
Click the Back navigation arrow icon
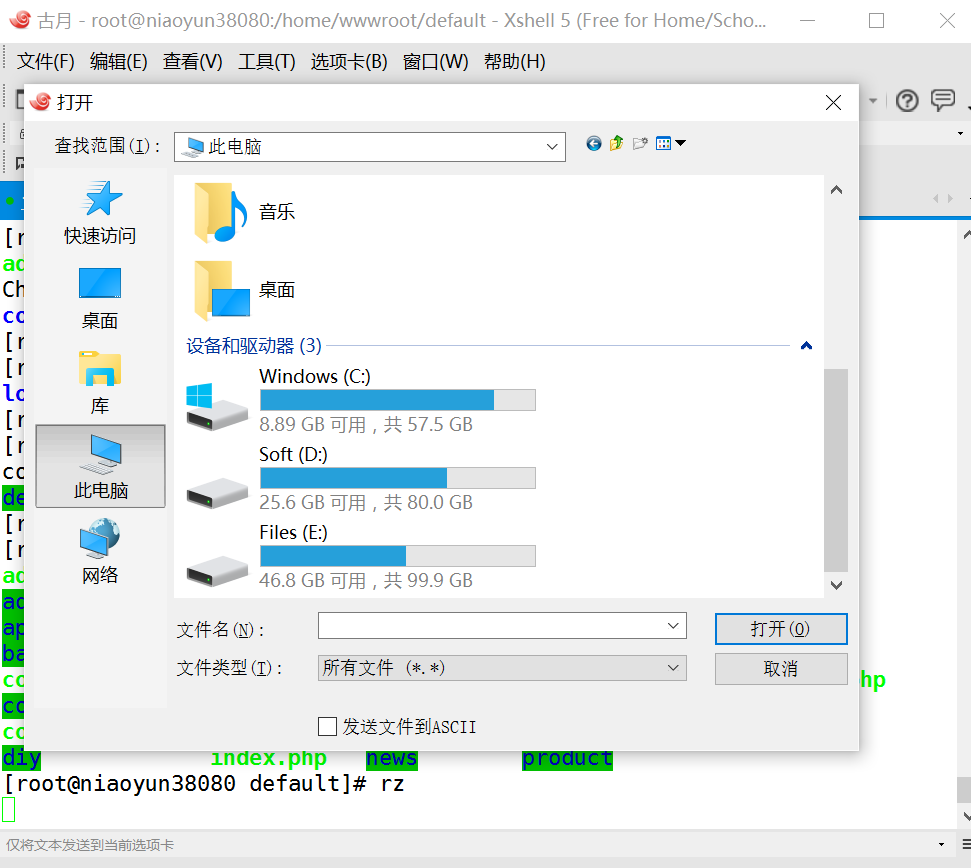click(x=593, y=144)
